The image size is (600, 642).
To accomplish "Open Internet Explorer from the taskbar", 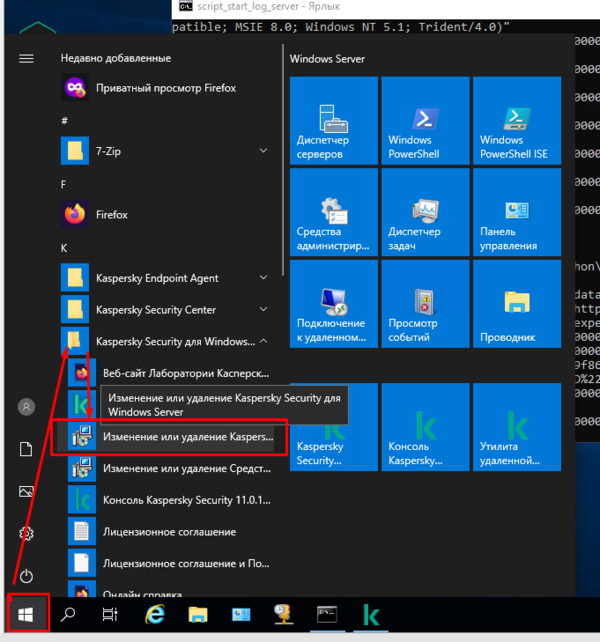I will [155, 615].
